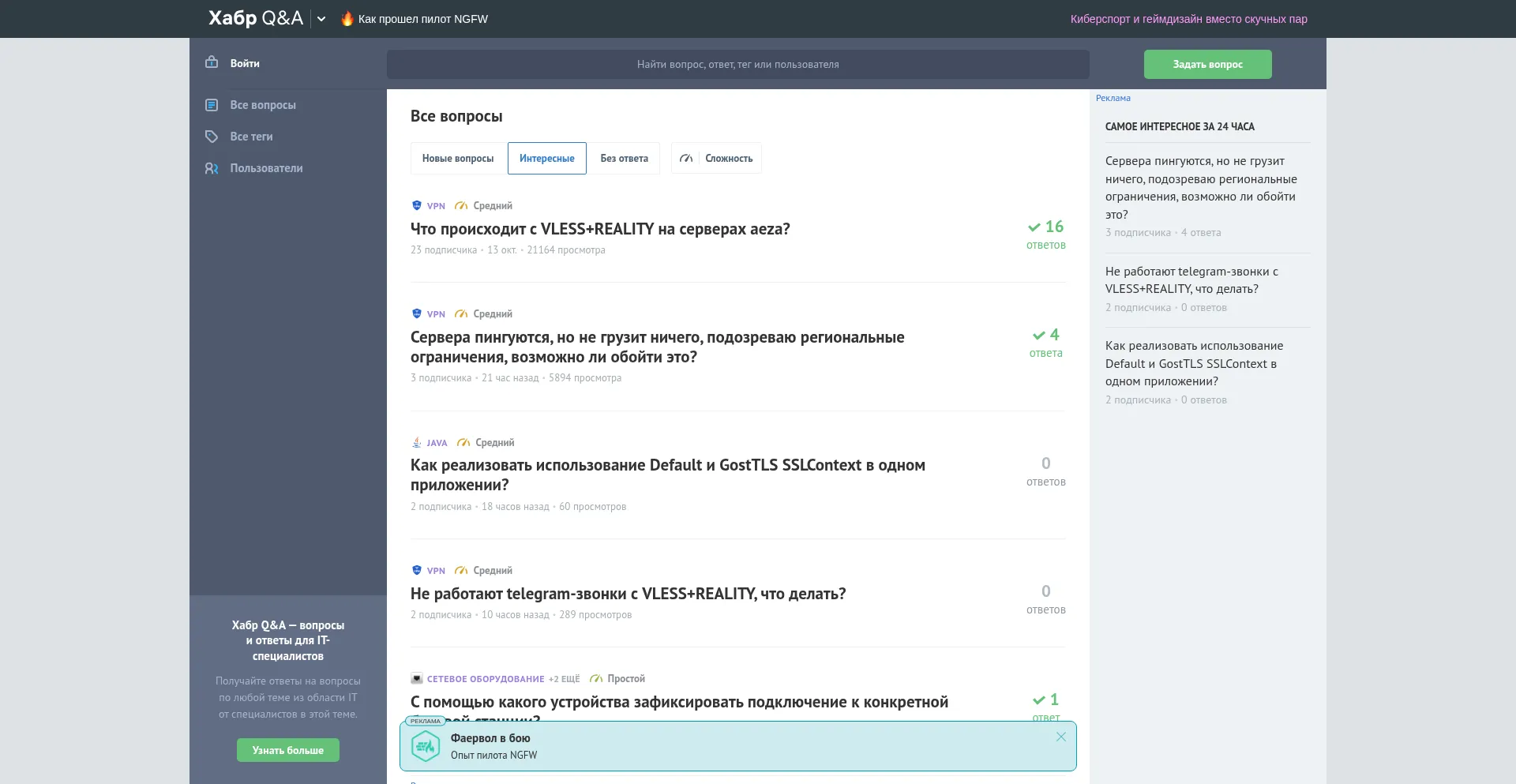
Task: Focus the search questions input field
Action: [737, 65]
